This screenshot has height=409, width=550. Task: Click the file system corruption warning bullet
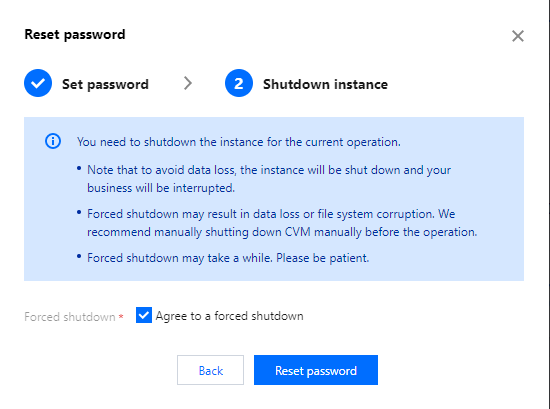pyautogui.click(x=282, y=223)
